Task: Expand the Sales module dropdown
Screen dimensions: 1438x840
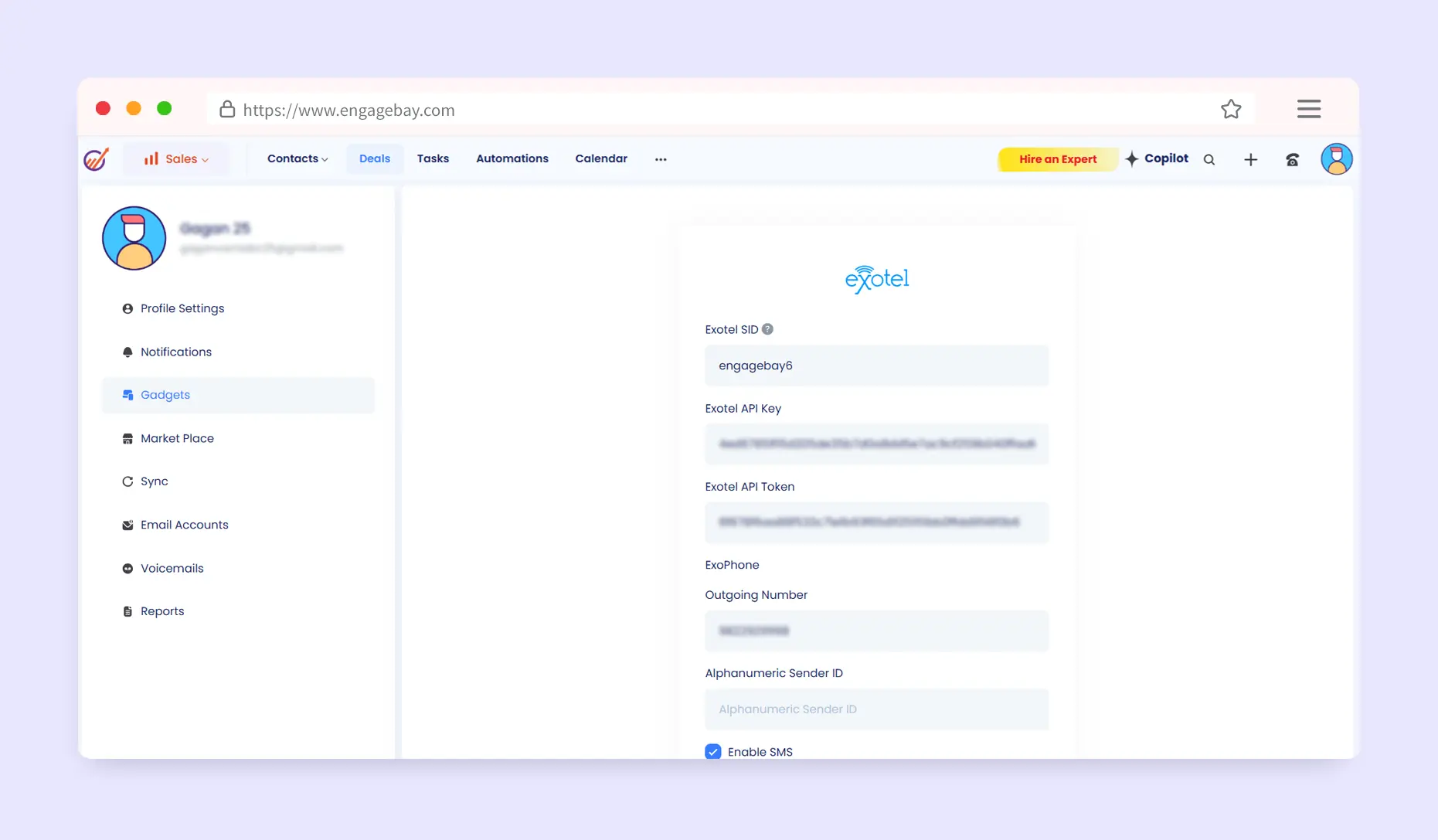Action: [x=176, y=159]
